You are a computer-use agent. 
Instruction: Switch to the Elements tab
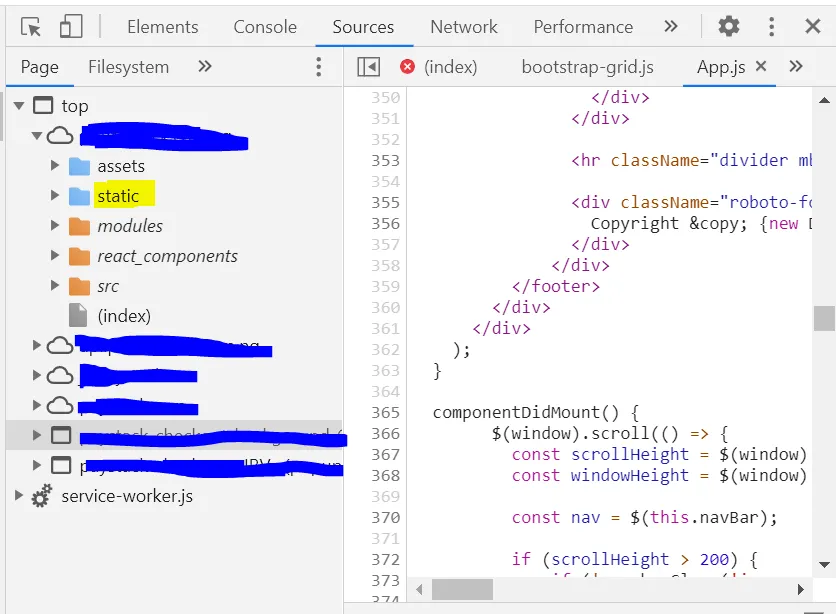tap(163, 27)
